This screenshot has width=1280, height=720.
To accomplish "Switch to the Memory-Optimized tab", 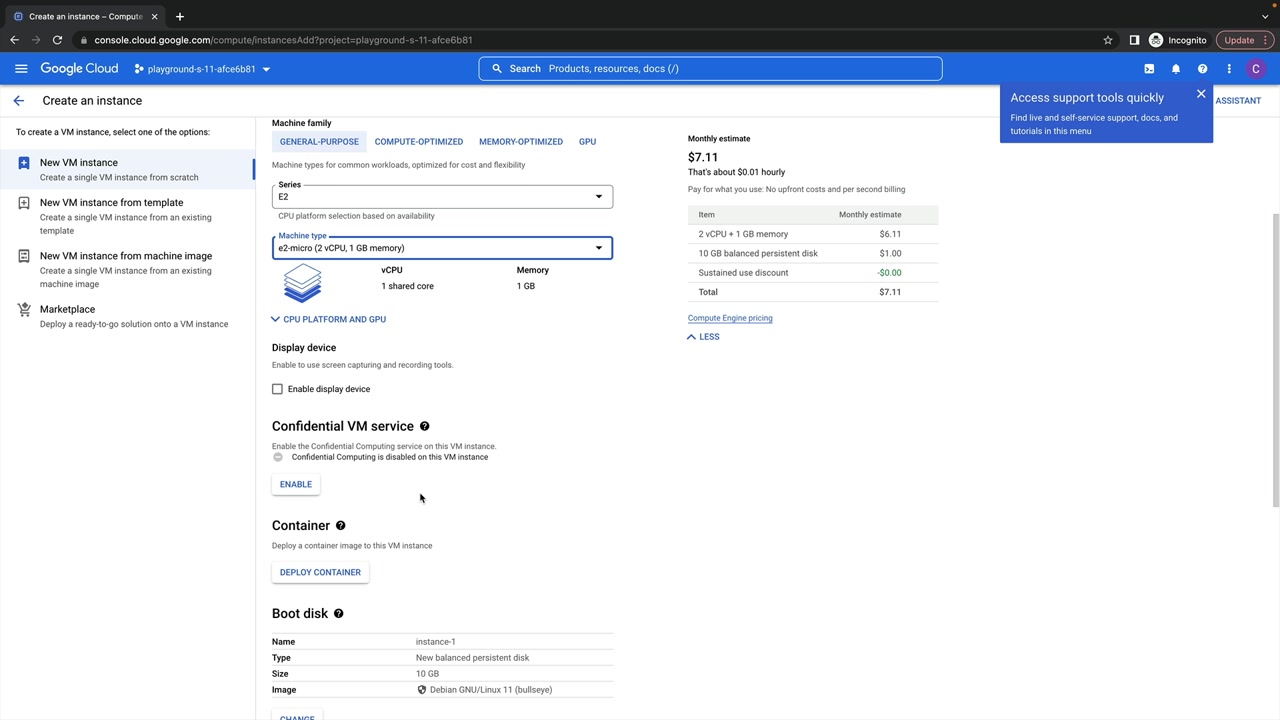I will click(x=521, y=142).
